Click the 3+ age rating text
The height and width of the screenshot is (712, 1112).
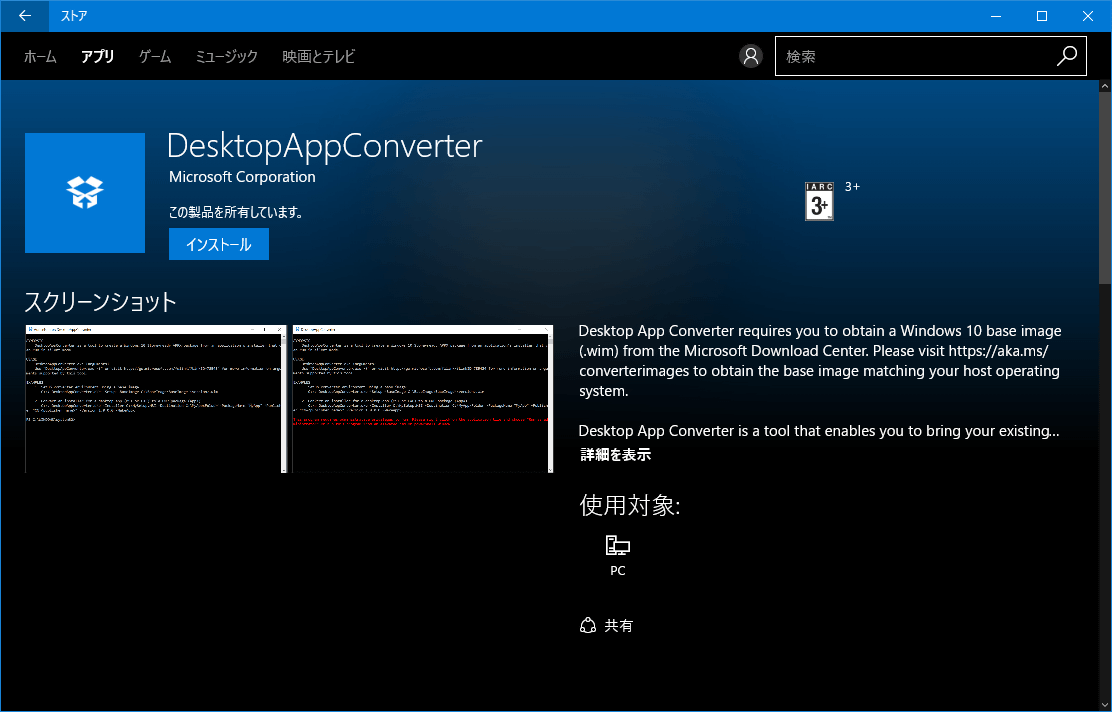click(x=852, y=187)
